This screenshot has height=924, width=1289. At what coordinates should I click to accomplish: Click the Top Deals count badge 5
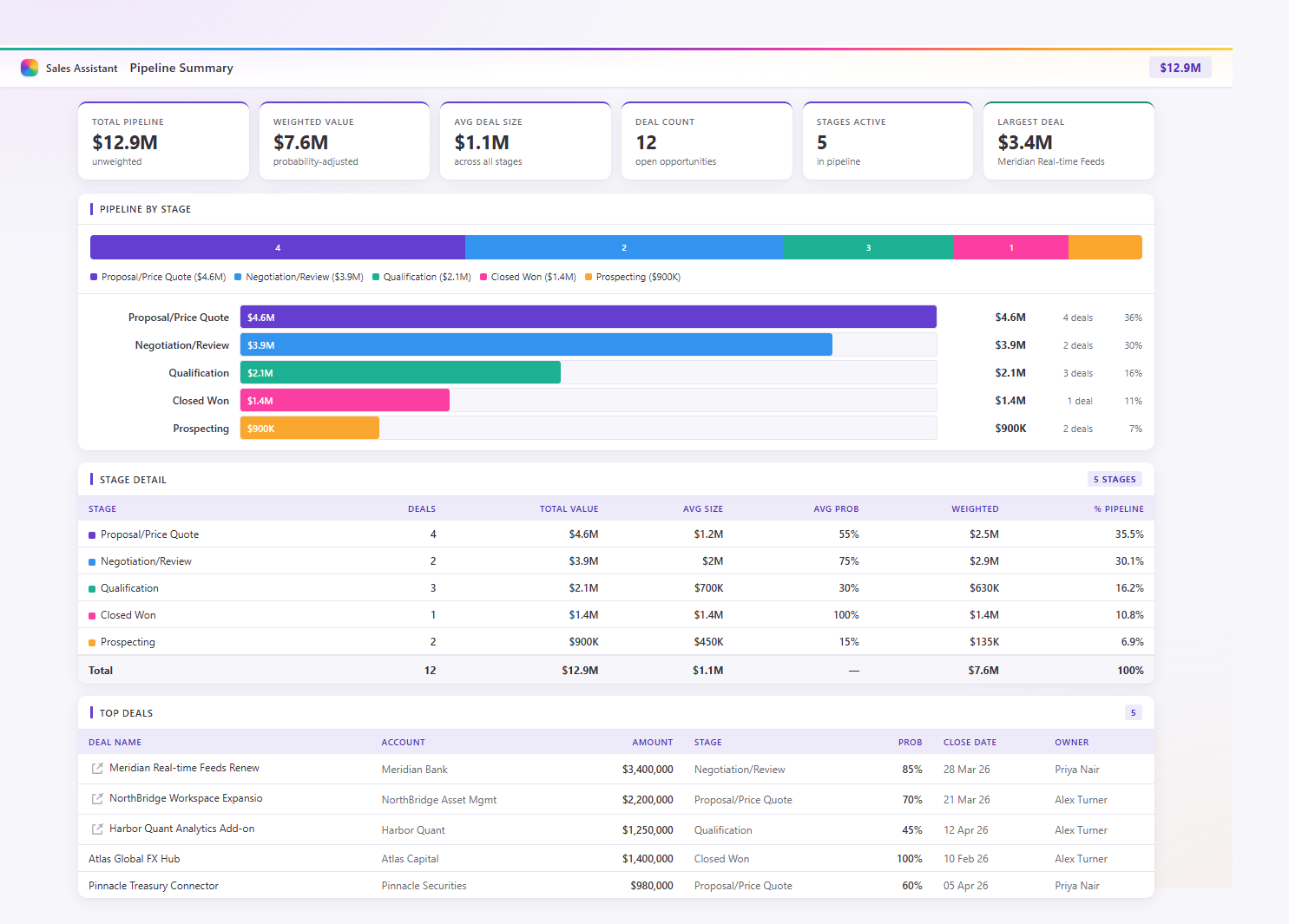click(x=1133, y=712)
